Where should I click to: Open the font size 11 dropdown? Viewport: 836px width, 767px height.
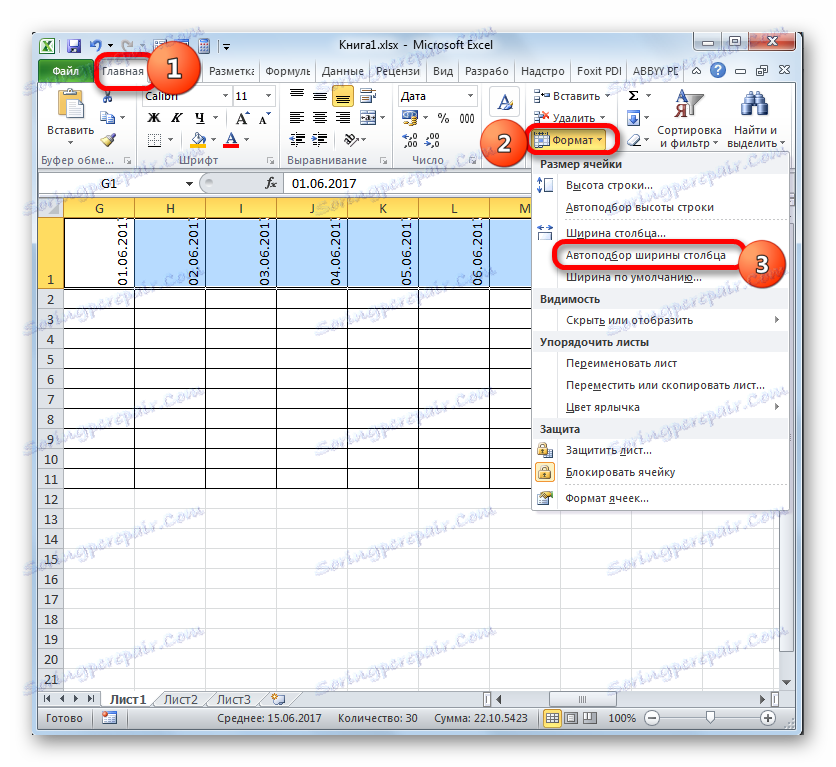pos(269,96)
